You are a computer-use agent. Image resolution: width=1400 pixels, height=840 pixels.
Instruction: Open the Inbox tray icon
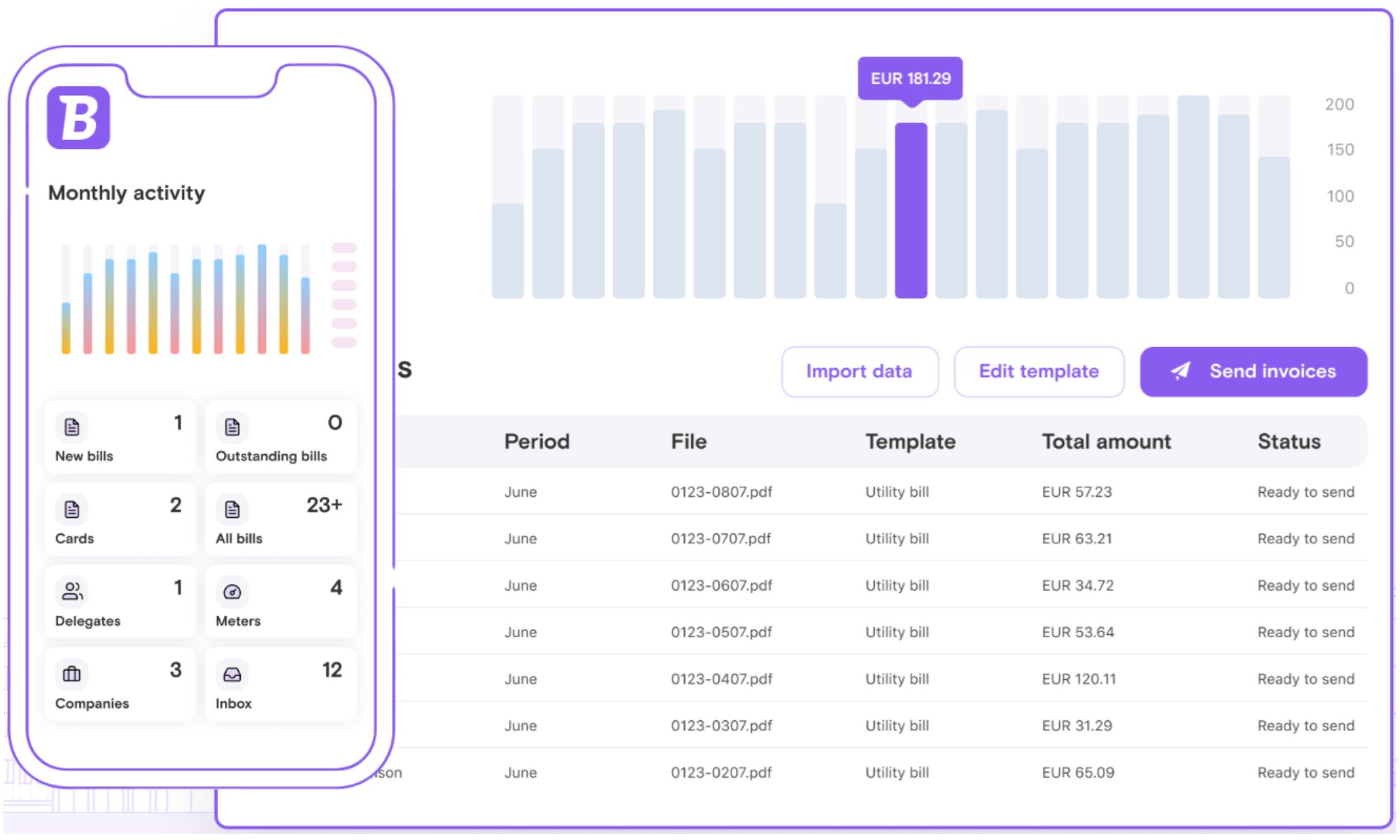pyautogui.click(x=232, y=674)
